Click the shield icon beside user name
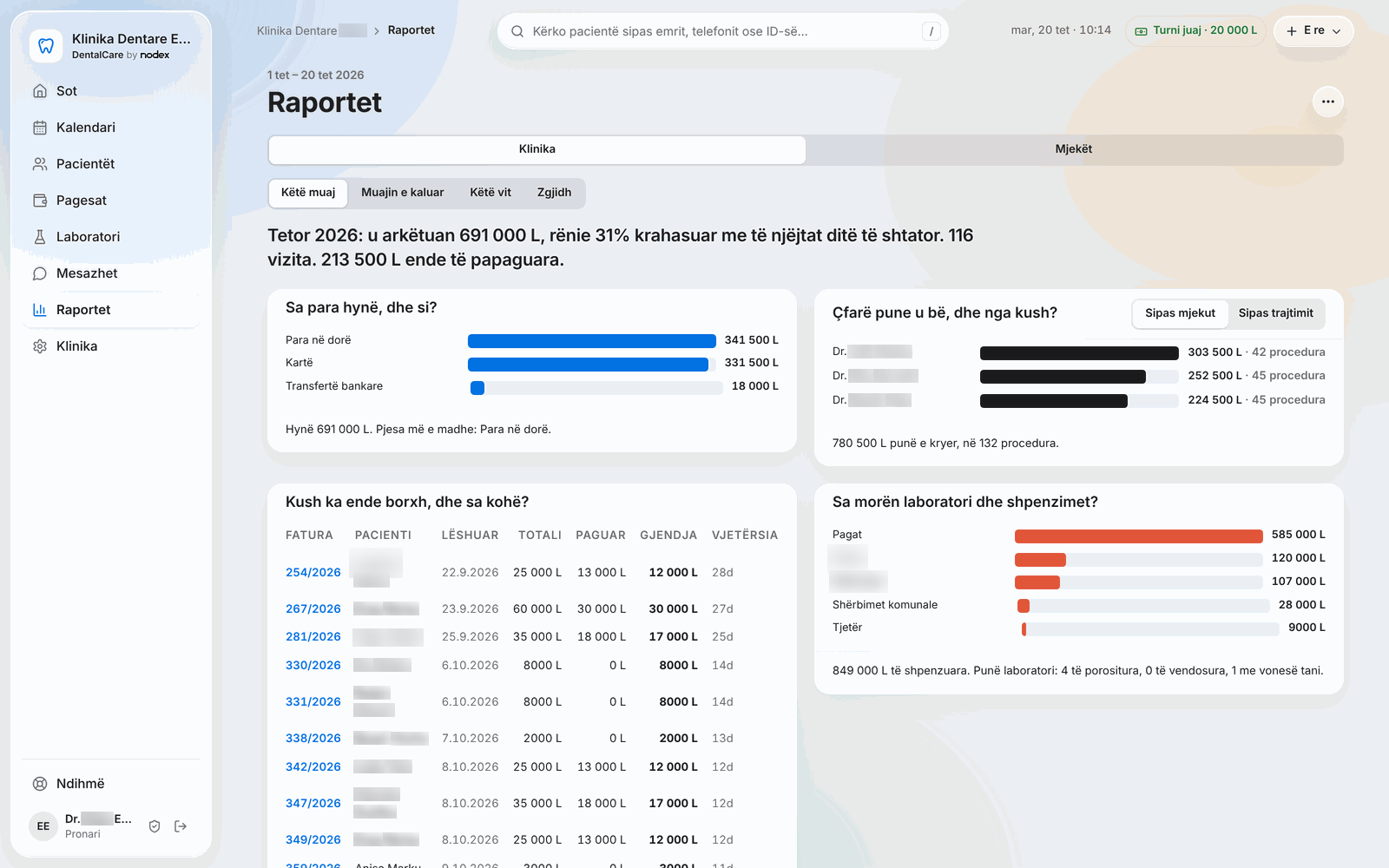The image size is (1389, 868). 155,826
